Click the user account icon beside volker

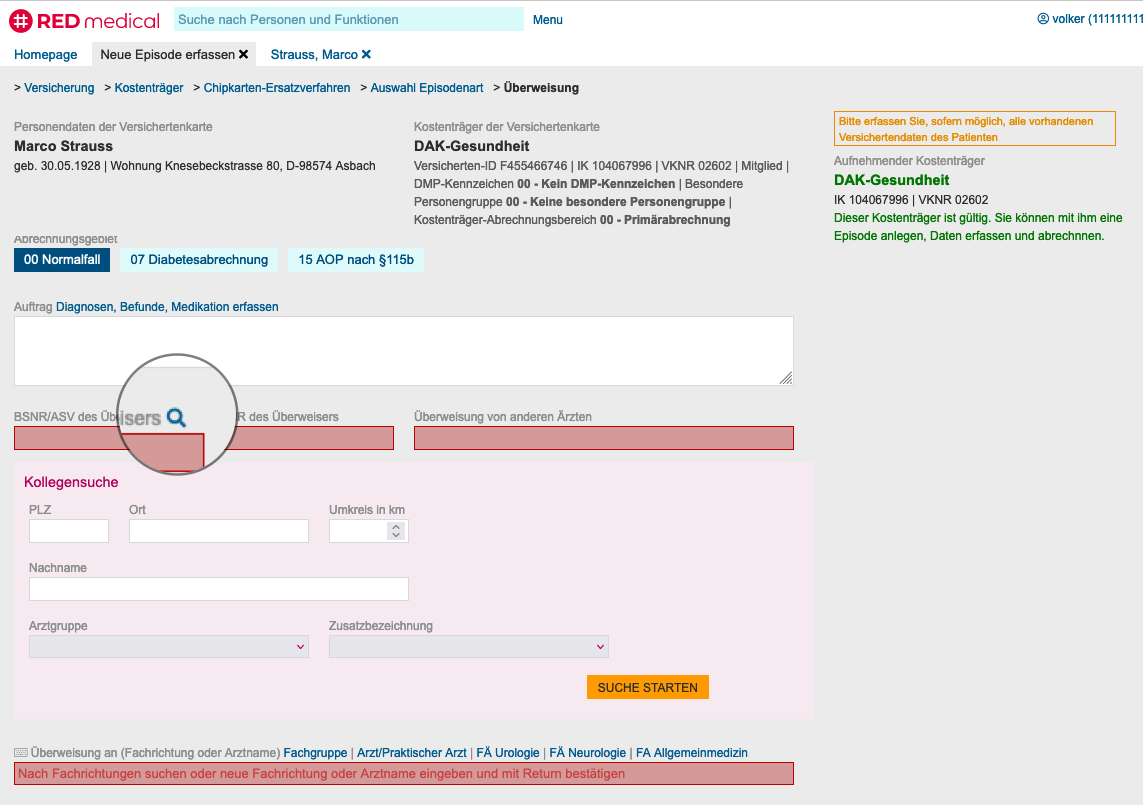(1043, 19)
